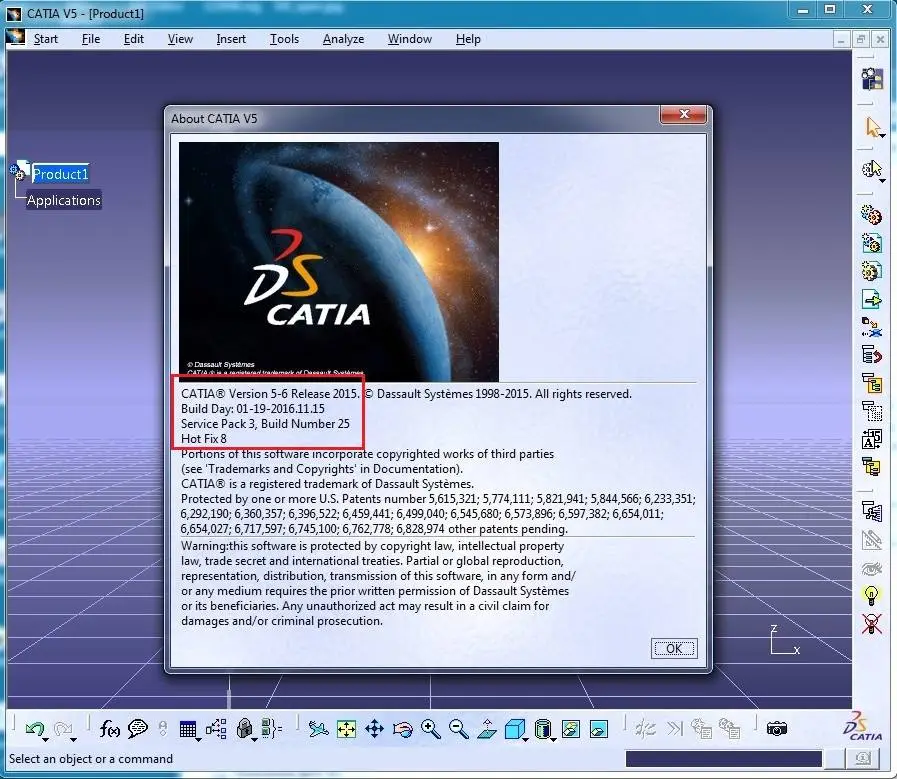Click the yellow light bulb icon

871,595
